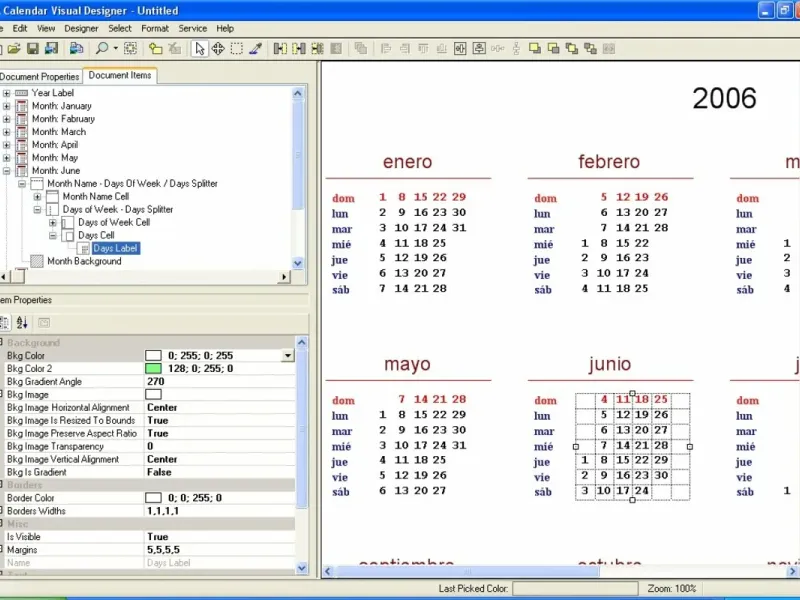Open the Select menu

[120, 29]
